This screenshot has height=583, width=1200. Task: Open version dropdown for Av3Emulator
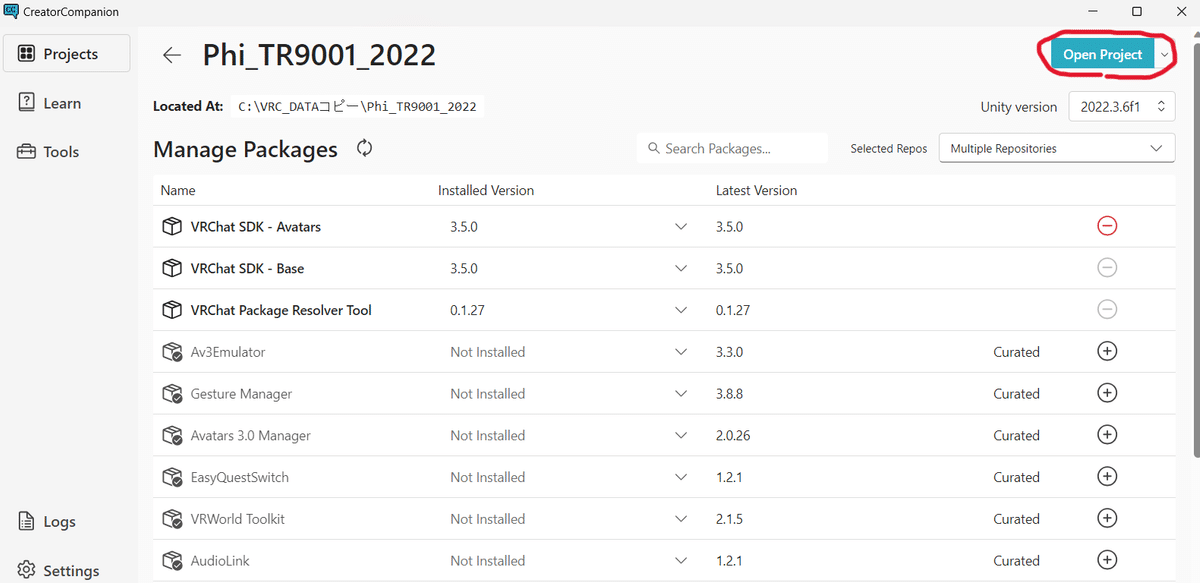point(681,352)
